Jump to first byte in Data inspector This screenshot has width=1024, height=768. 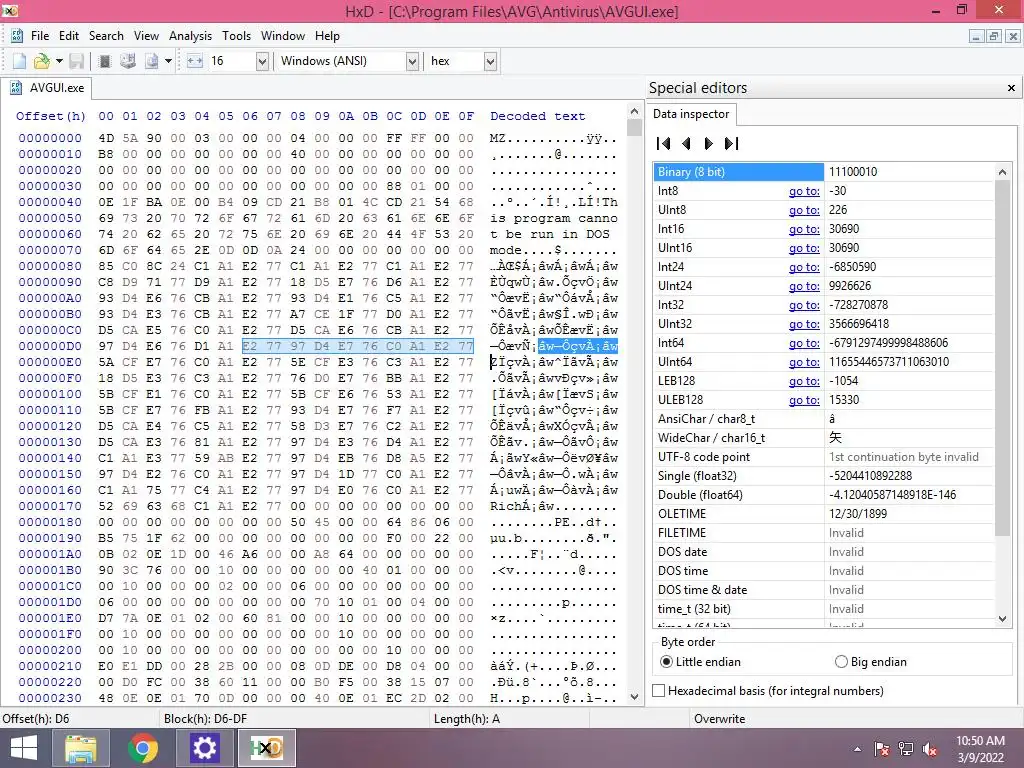click(x=664, y=144)
